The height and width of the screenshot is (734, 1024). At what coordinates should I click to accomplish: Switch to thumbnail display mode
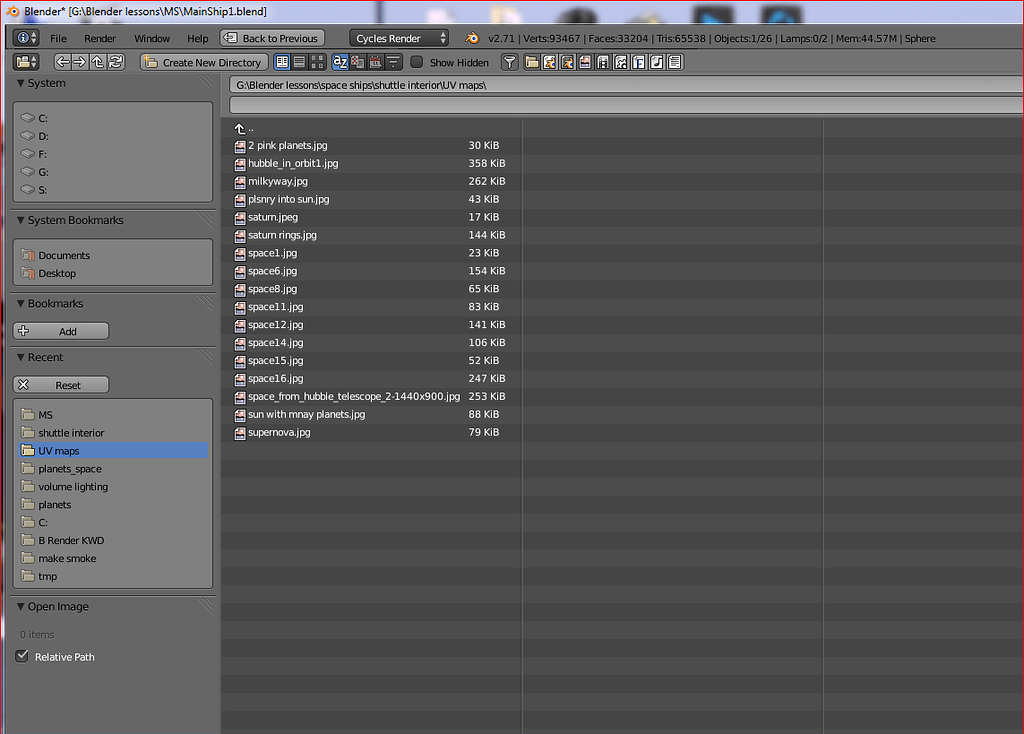317,62
